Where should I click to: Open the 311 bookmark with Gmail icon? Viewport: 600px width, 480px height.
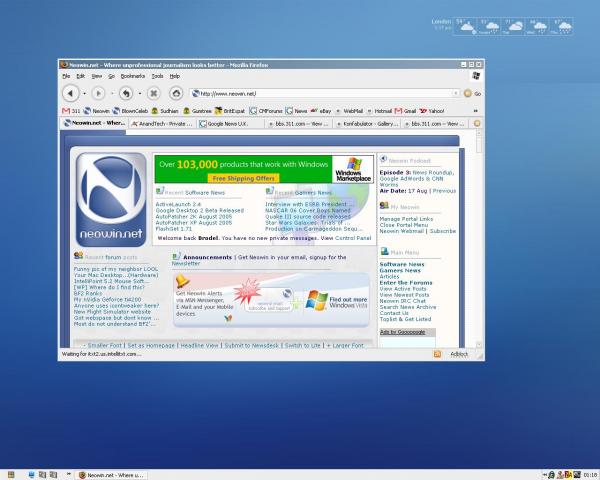pyautogui.click(x=71, y=111)
